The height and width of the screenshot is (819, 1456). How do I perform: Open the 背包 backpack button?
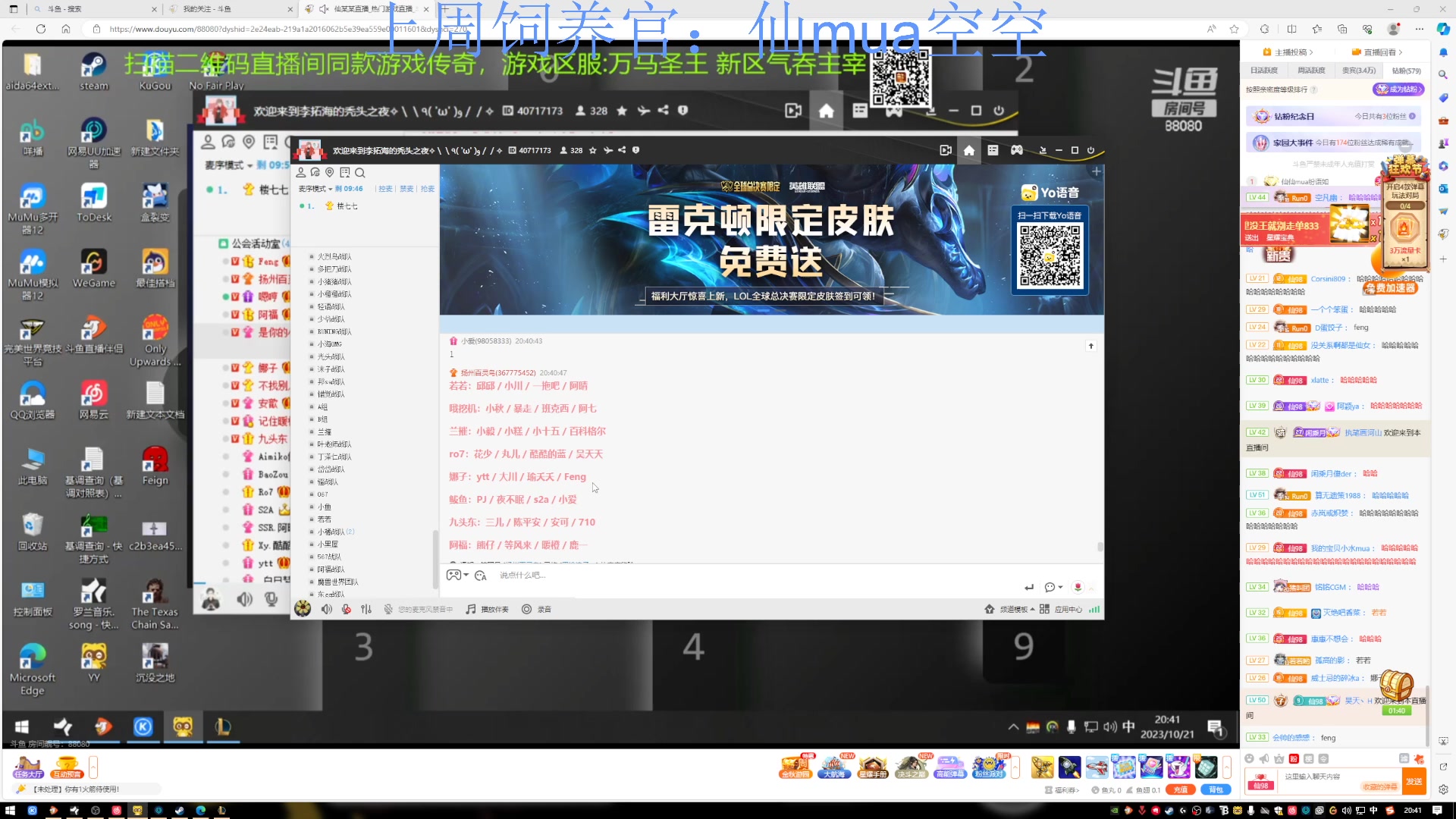[x=1216, y=790]
